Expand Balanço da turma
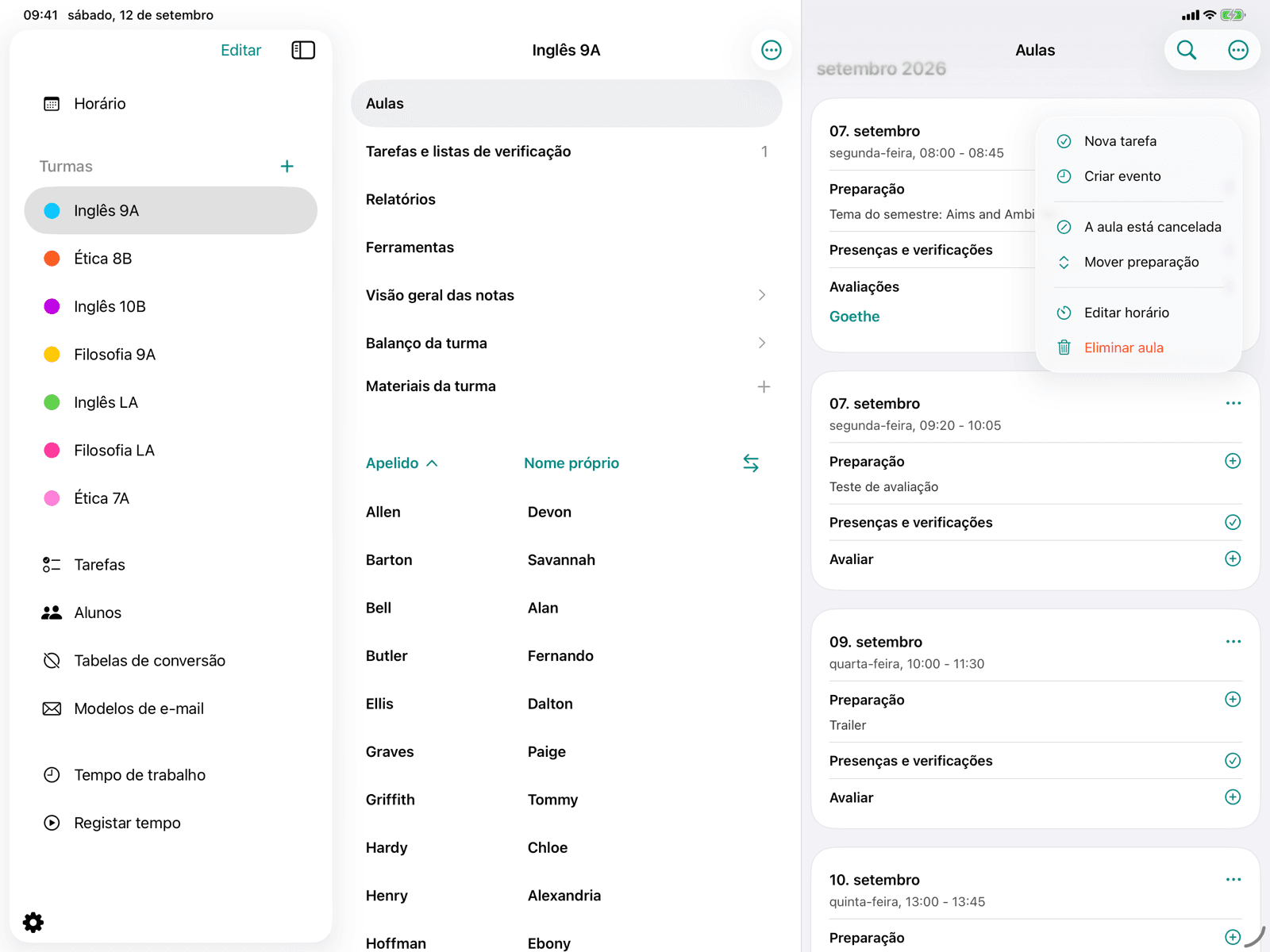 point(567,344)
